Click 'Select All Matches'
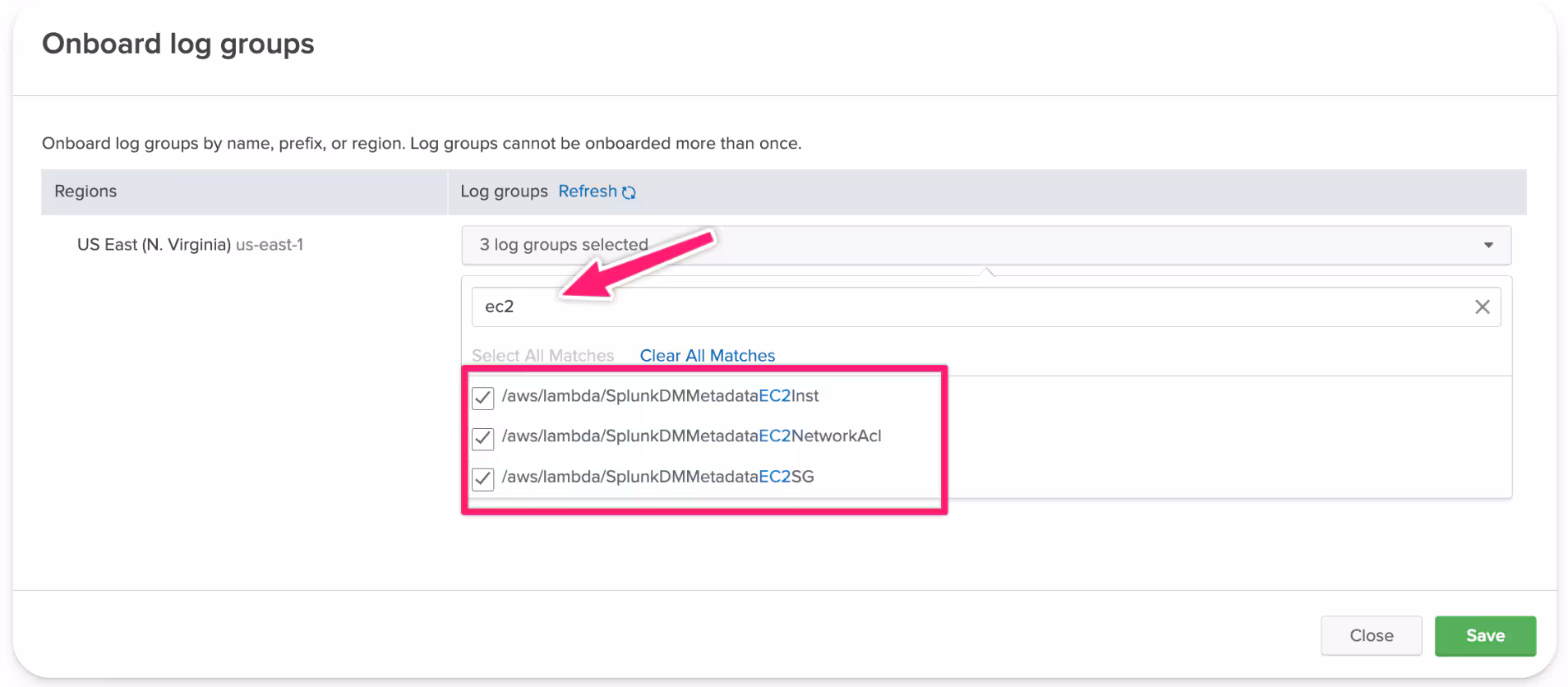Screen dimensions: 1568x687 [x=542, y=356]
